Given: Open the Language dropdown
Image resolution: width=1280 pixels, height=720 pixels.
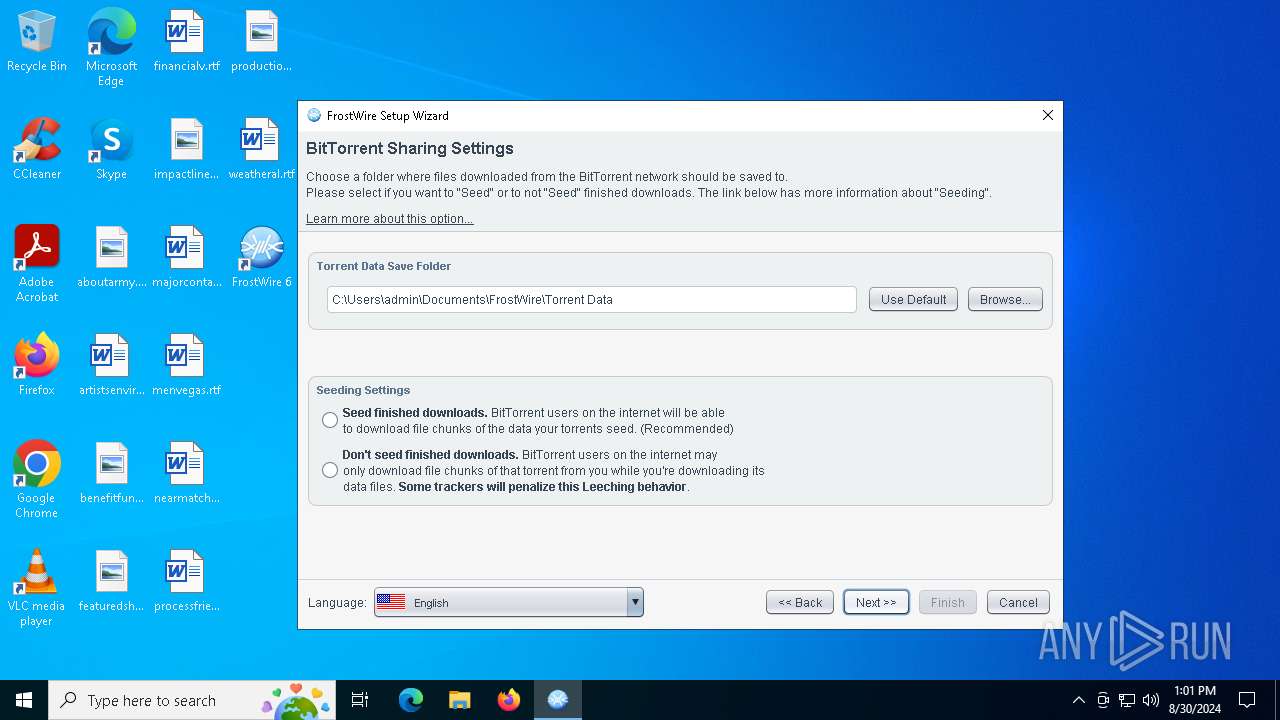Looking at the screenshot, I should 509,602.
